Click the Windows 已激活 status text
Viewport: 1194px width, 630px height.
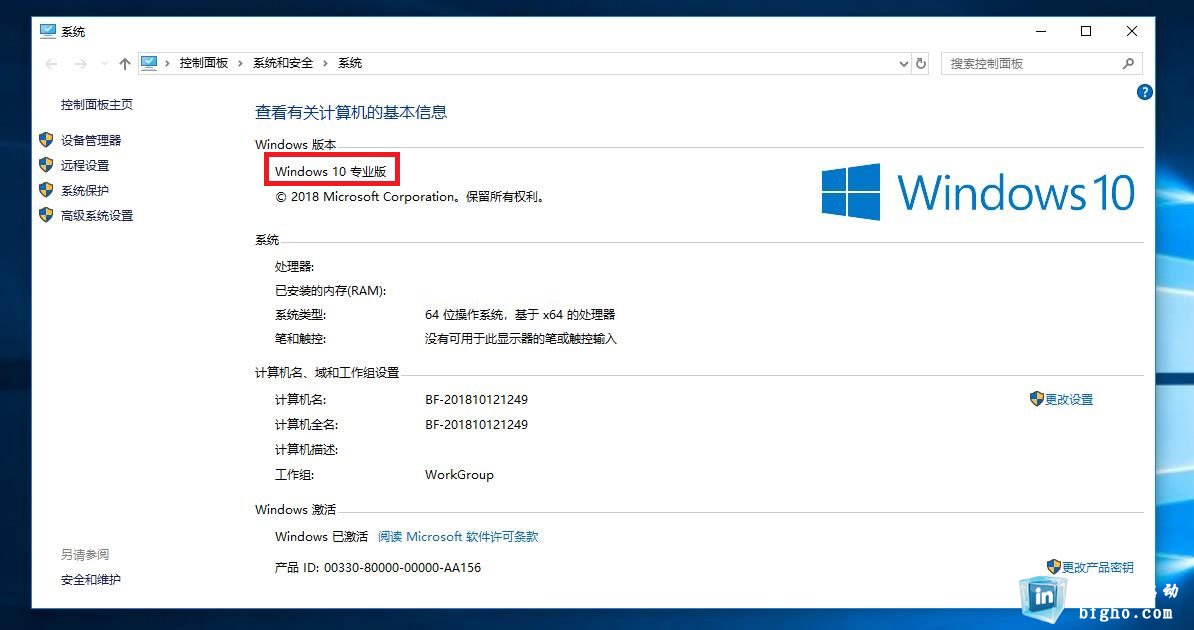coord(321,536)
